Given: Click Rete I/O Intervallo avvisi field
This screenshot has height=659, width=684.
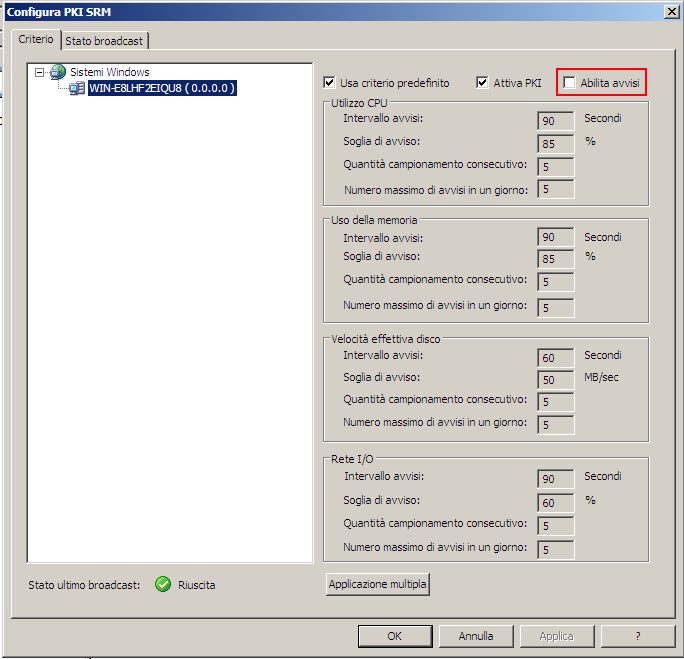Looking at the screenshot, I should pos(556,479).
